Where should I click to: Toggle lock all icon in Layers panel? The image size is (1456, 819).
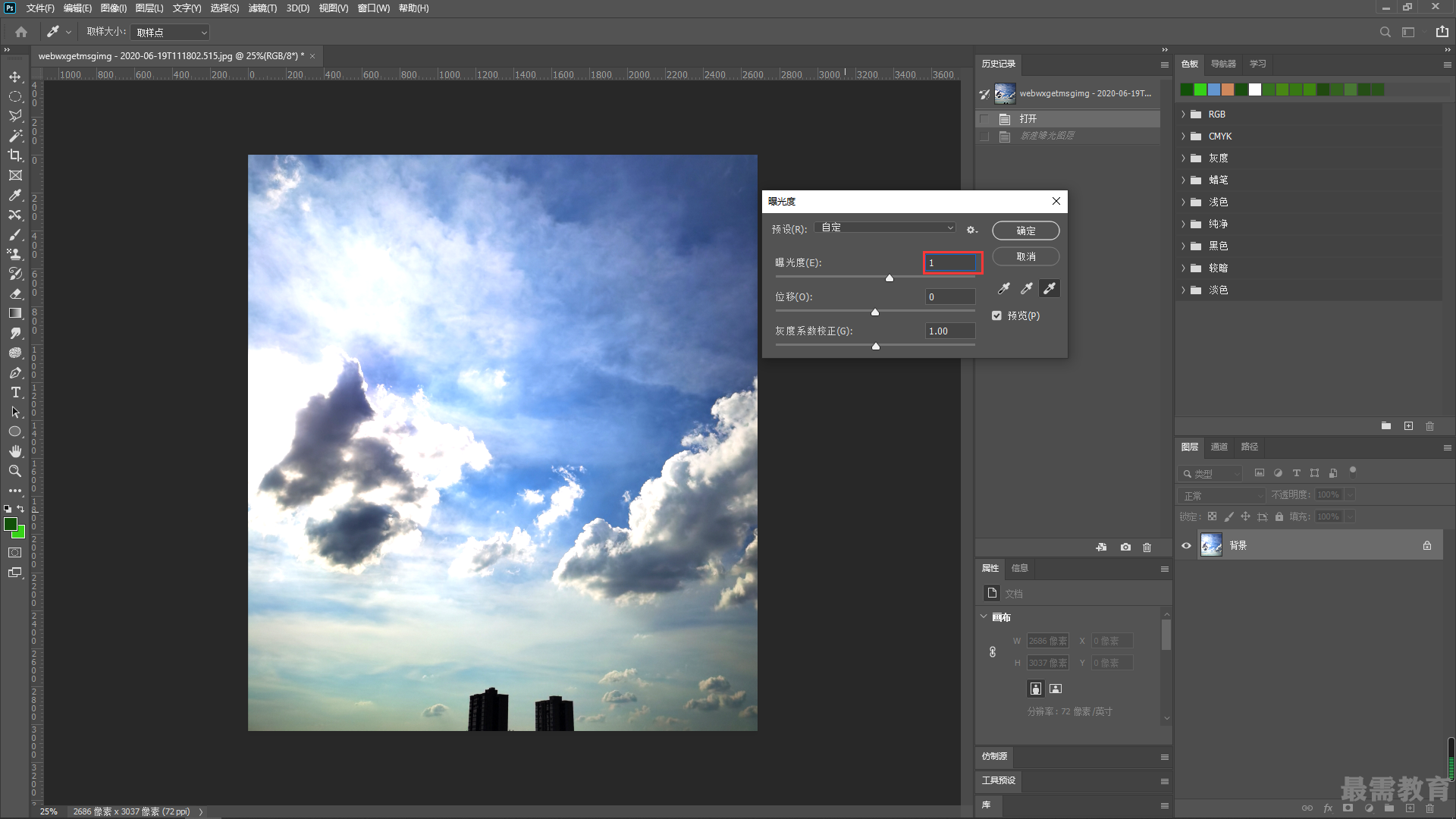pyautogui.click(x=1279, y=516)
